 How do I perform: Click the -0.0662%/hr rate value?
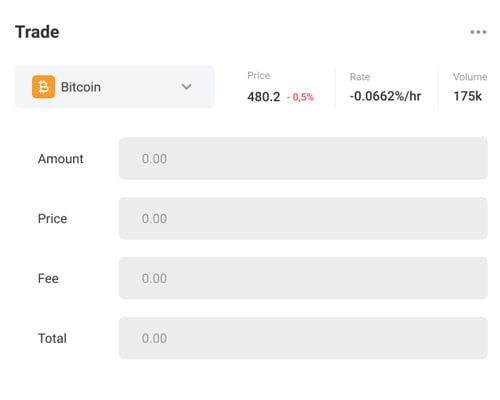point(385,96)
